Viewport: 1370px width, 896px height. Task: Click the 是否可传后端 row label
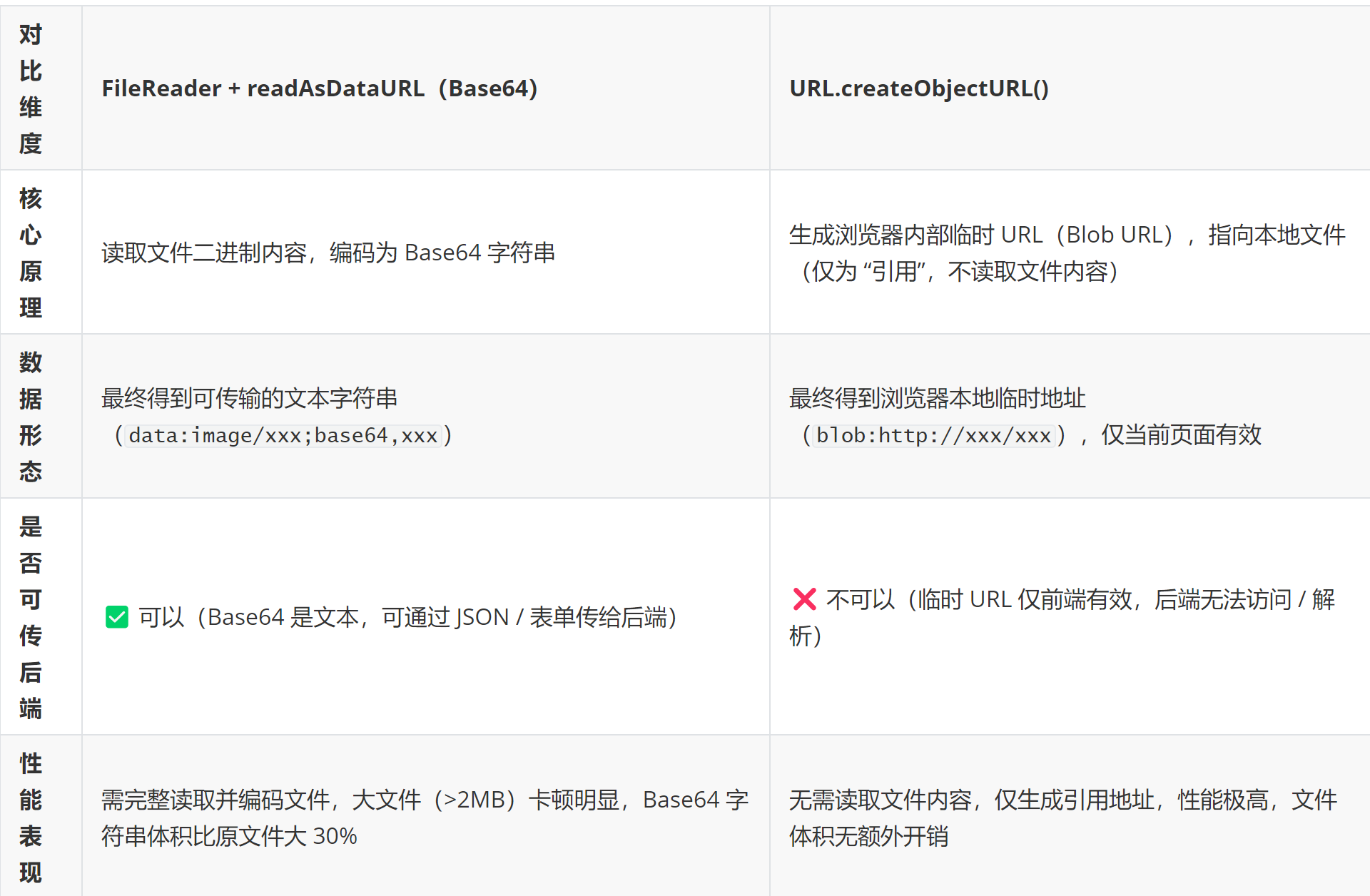point(31,617)
